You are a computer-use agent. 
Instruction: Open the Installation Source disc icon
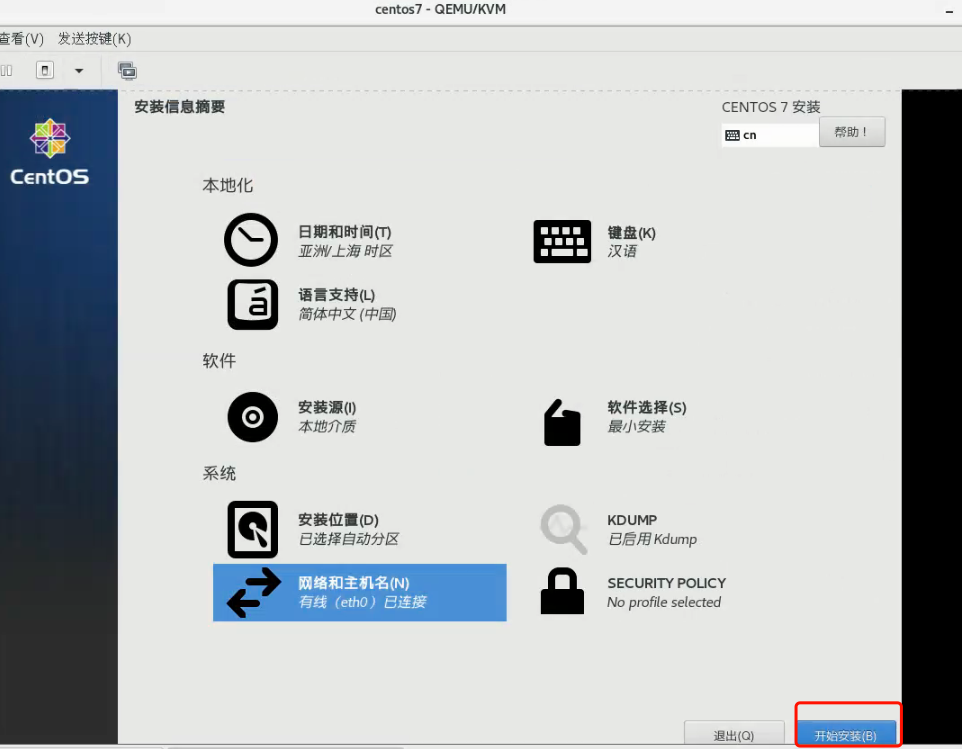pos(253,417)
